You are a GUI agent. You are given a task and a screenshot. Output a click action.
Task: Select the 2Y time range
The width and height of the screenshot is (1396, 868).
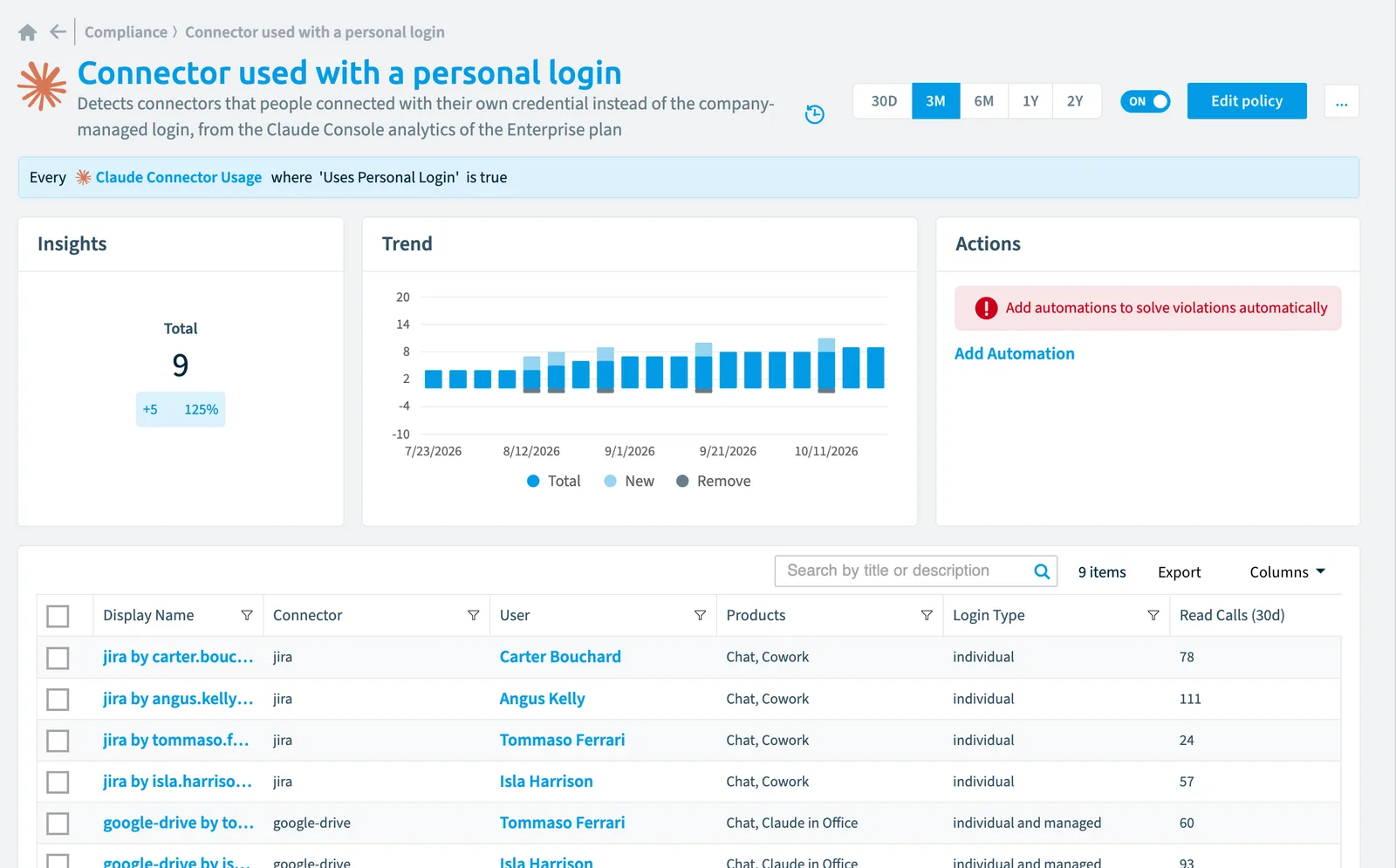click(x=1076, y=101)
